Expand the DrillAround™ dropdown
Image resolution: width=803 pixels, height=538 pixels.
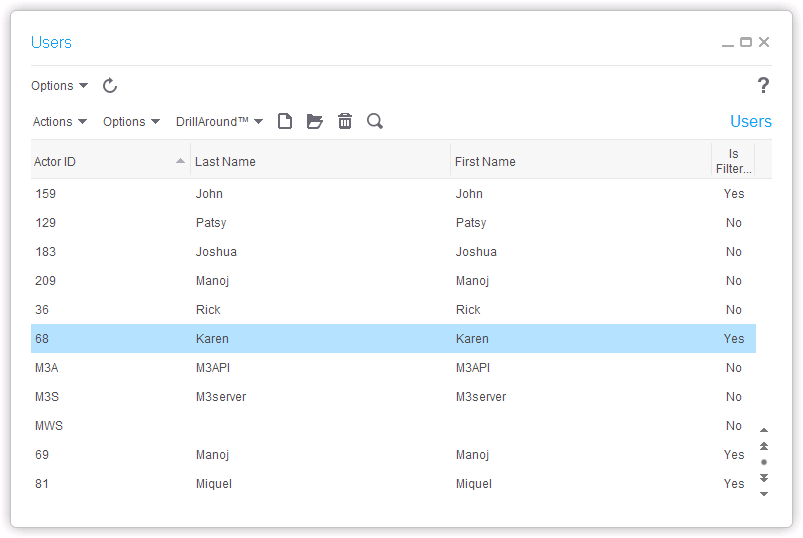point(219,122)
